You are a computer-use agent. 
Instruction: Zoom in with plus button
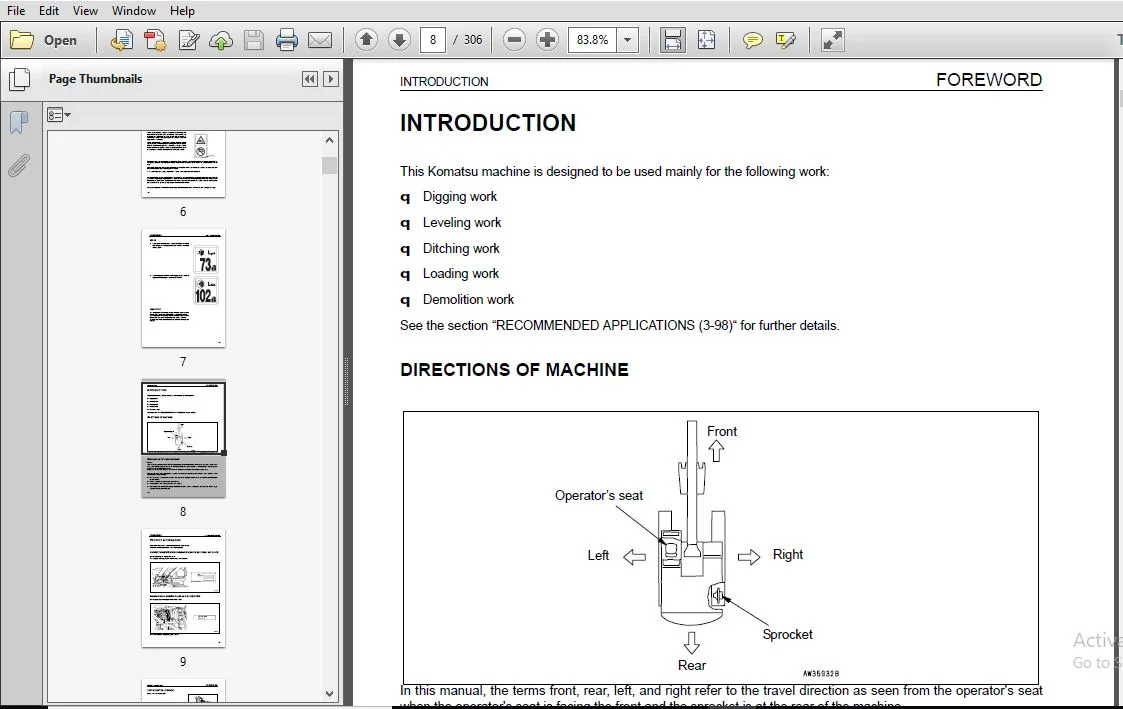pos(546,39)
